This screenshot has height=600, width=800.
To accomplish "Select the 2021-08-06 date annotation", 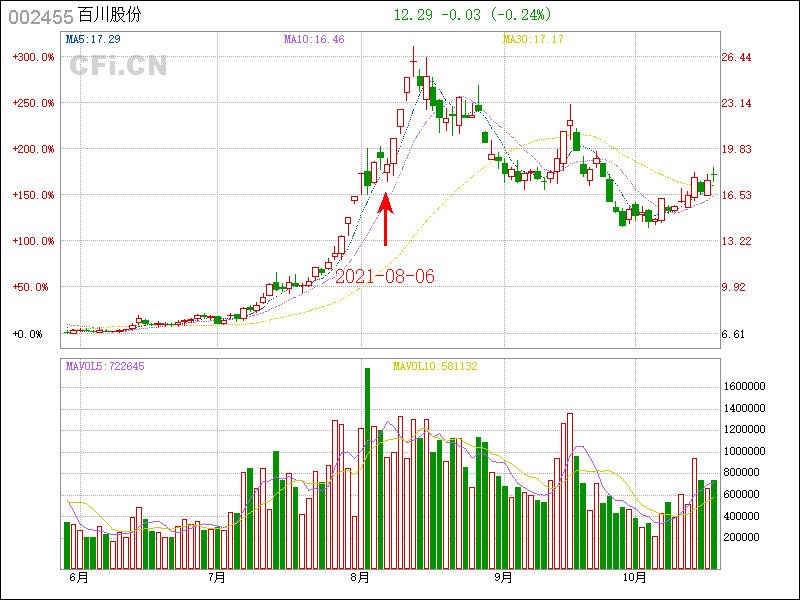I will click(x=385, y=277).
